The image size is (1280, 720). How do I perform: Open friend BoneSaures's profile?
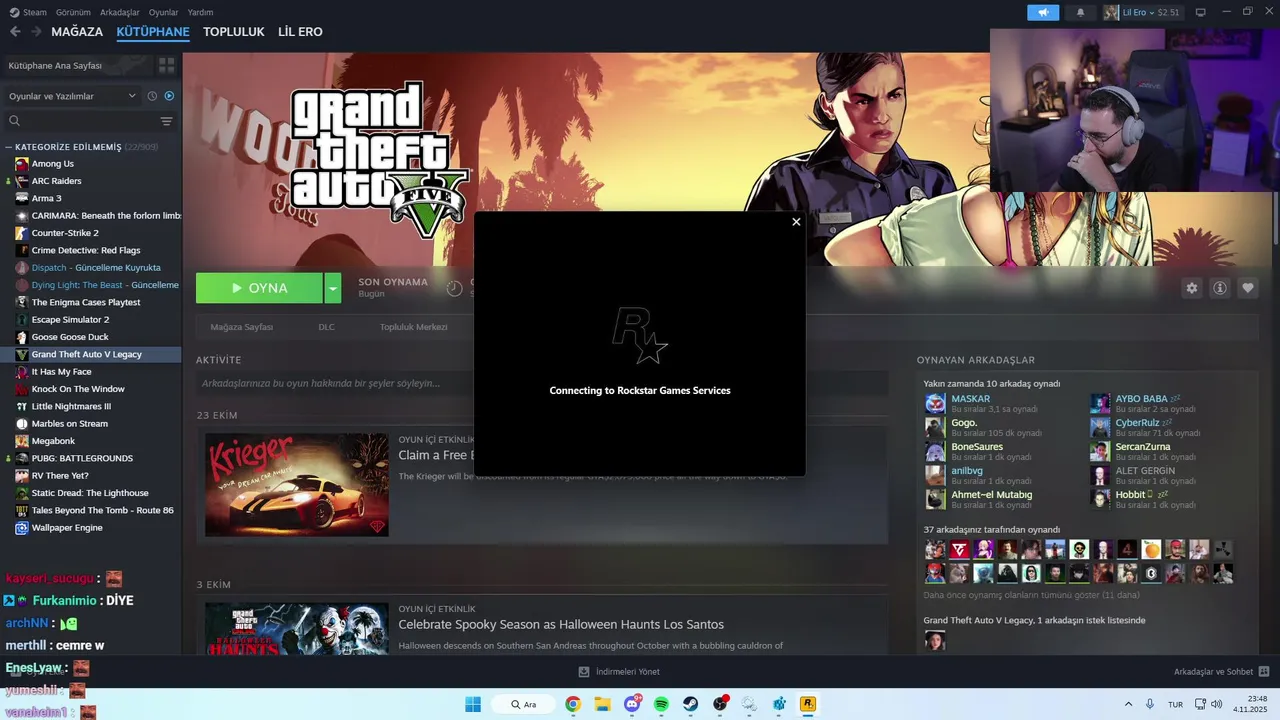coord(977,447)
